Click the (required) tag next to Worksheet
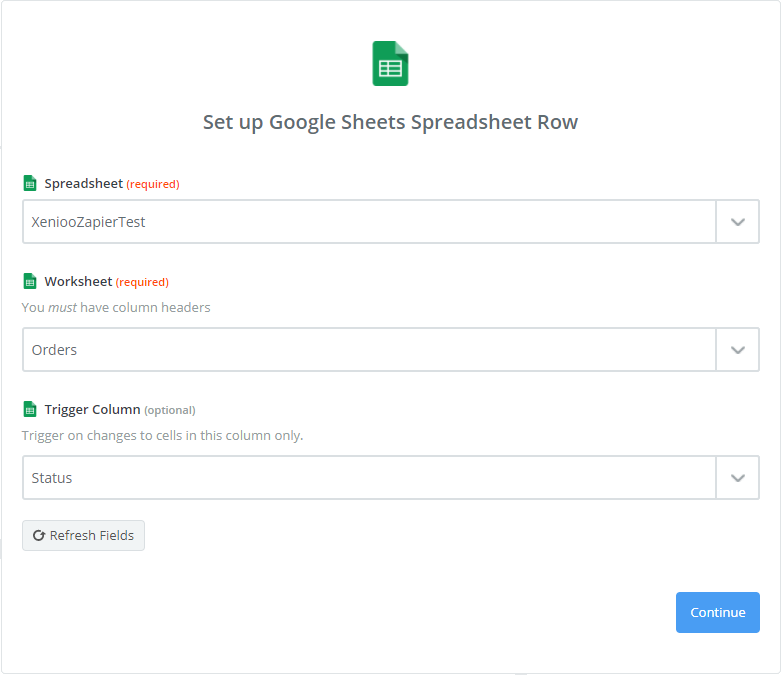 coord(142,282)
